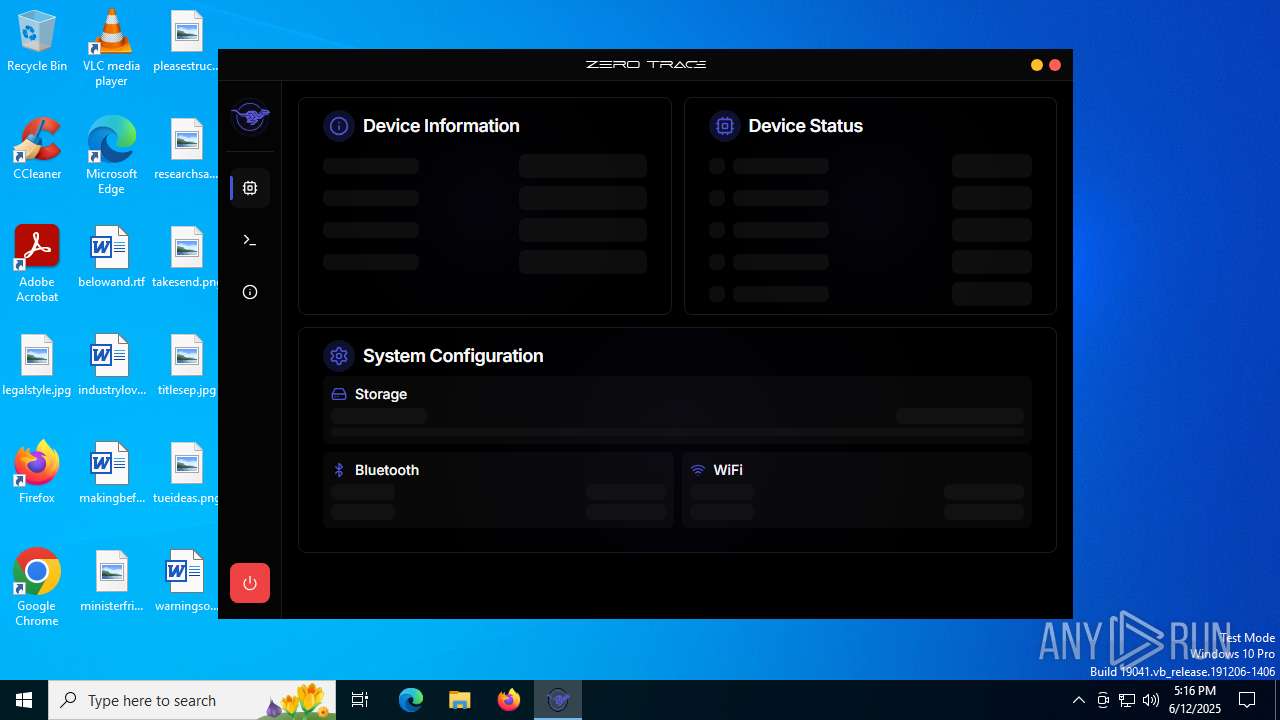Select titlesep.jpg desktop file
This screenshot has width=1280, height=720.
tap(186, 365)
